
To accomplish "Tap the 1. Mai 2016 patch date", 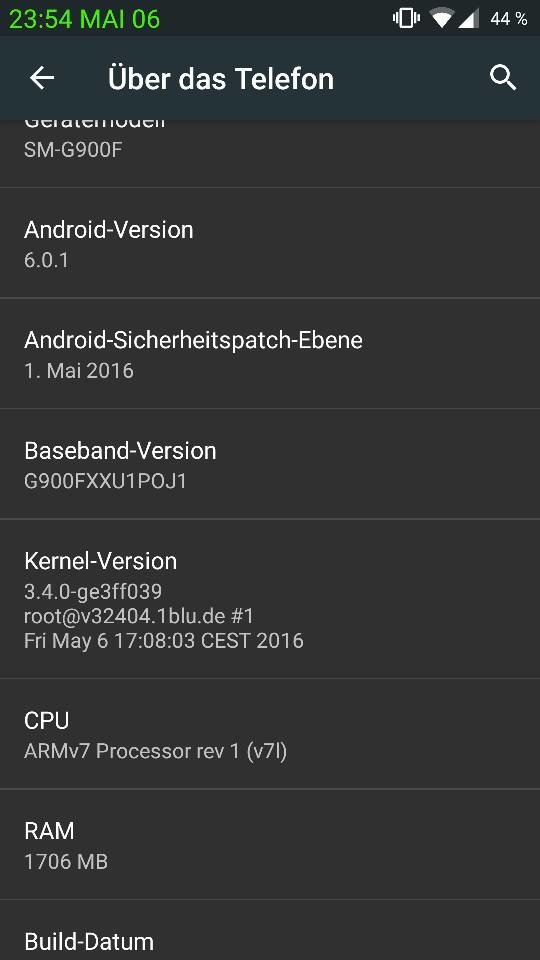I will coord(79,370).
